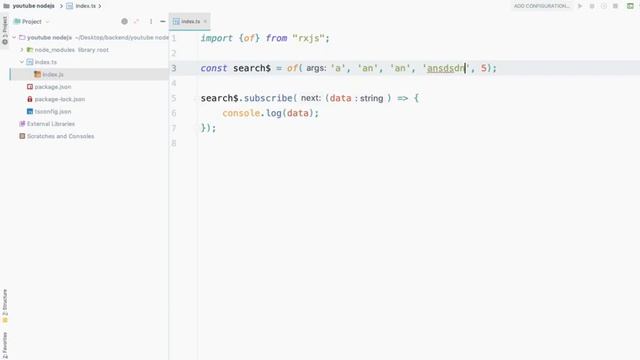Open the Favorites tool window side tab
Image resolution: width=640 pixels, height=360 pixels.
point(5,345)
